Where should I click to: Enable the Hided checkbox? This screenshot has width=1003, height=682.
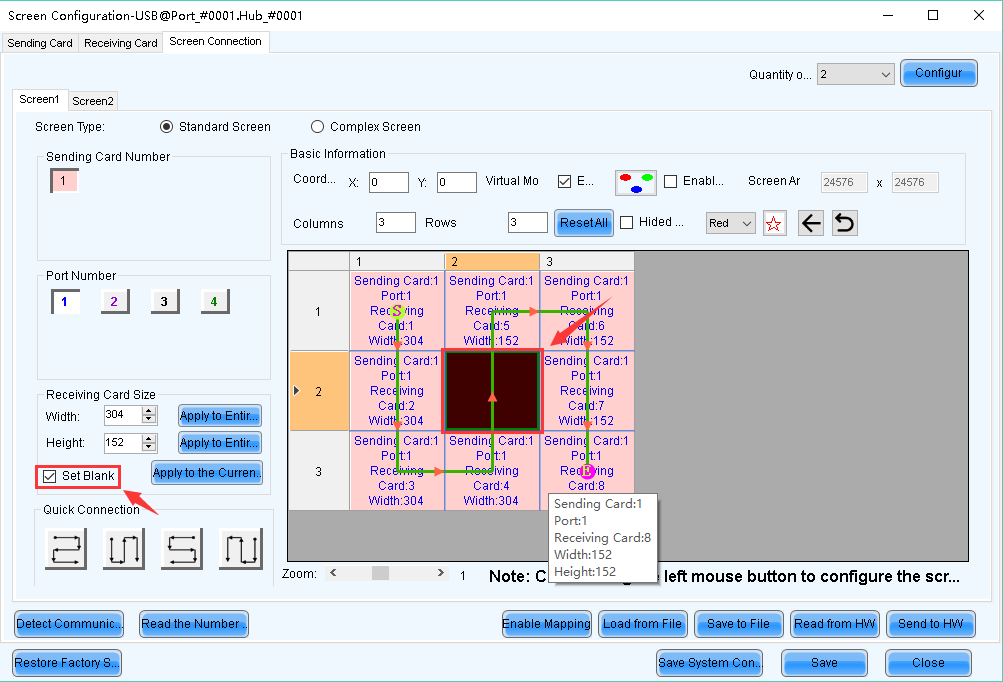627,223
